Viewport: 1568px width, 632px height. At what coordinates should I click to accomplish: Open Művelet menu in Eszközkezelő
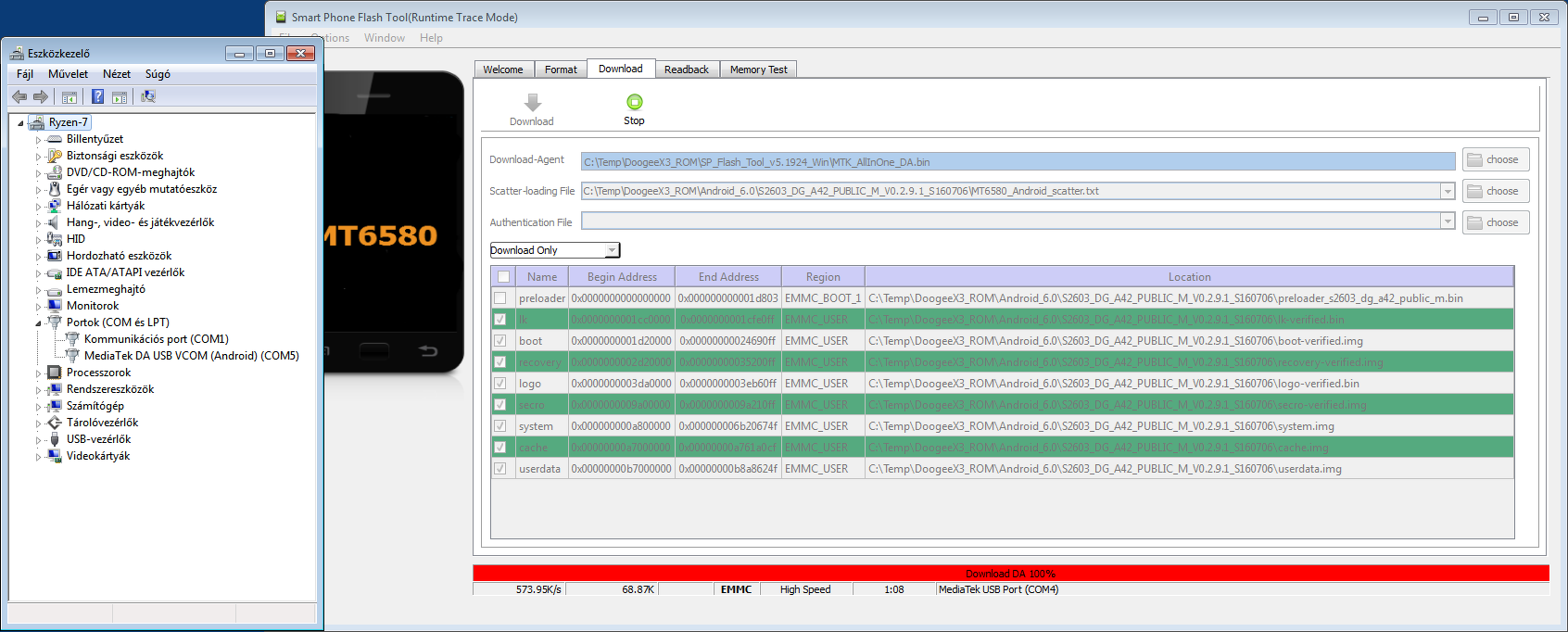[x=69, y=74]
